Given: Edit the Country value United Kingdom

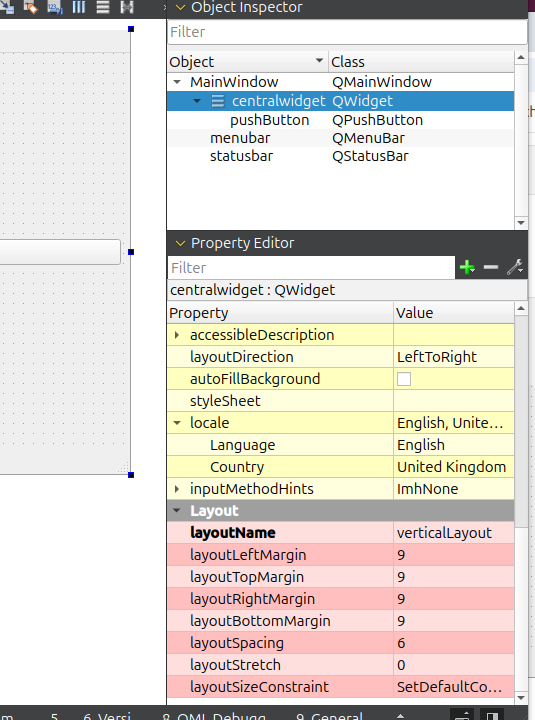Looking at the screenshot, I should [x=454, y=467].
